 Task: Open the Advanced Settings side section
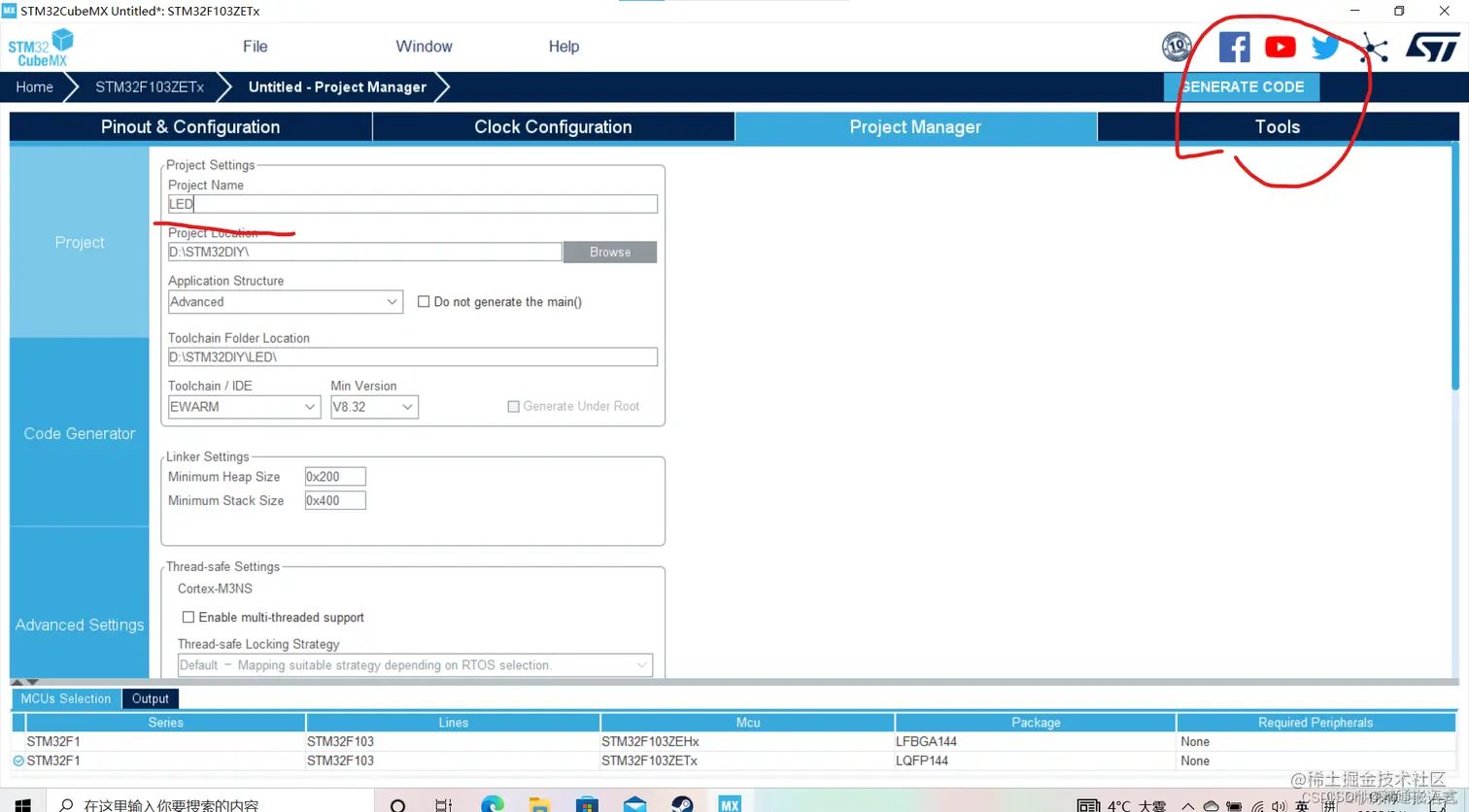(x=80, y=625)
